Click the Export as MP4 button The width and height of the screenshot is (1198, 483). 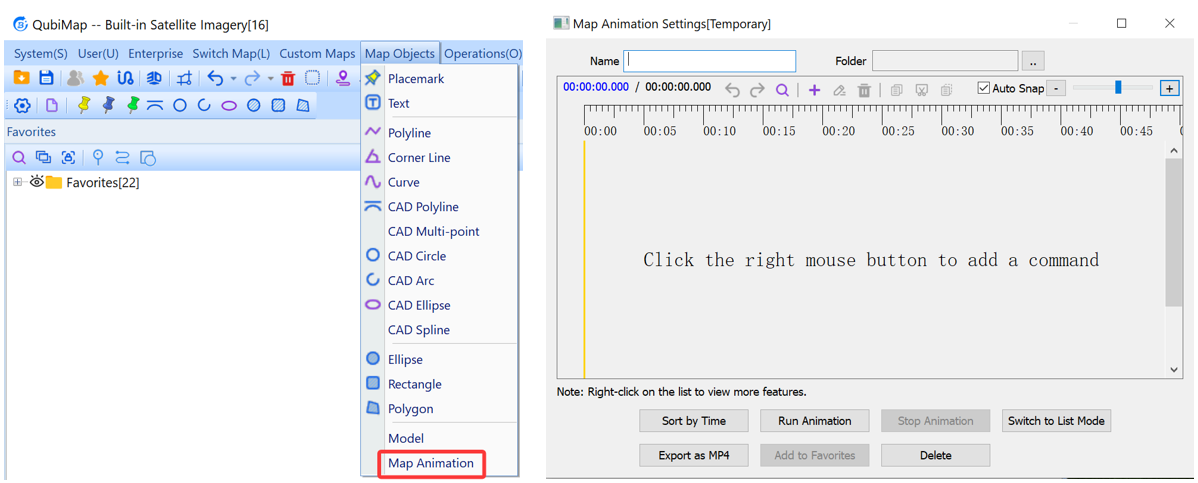[x=694, y=455]
